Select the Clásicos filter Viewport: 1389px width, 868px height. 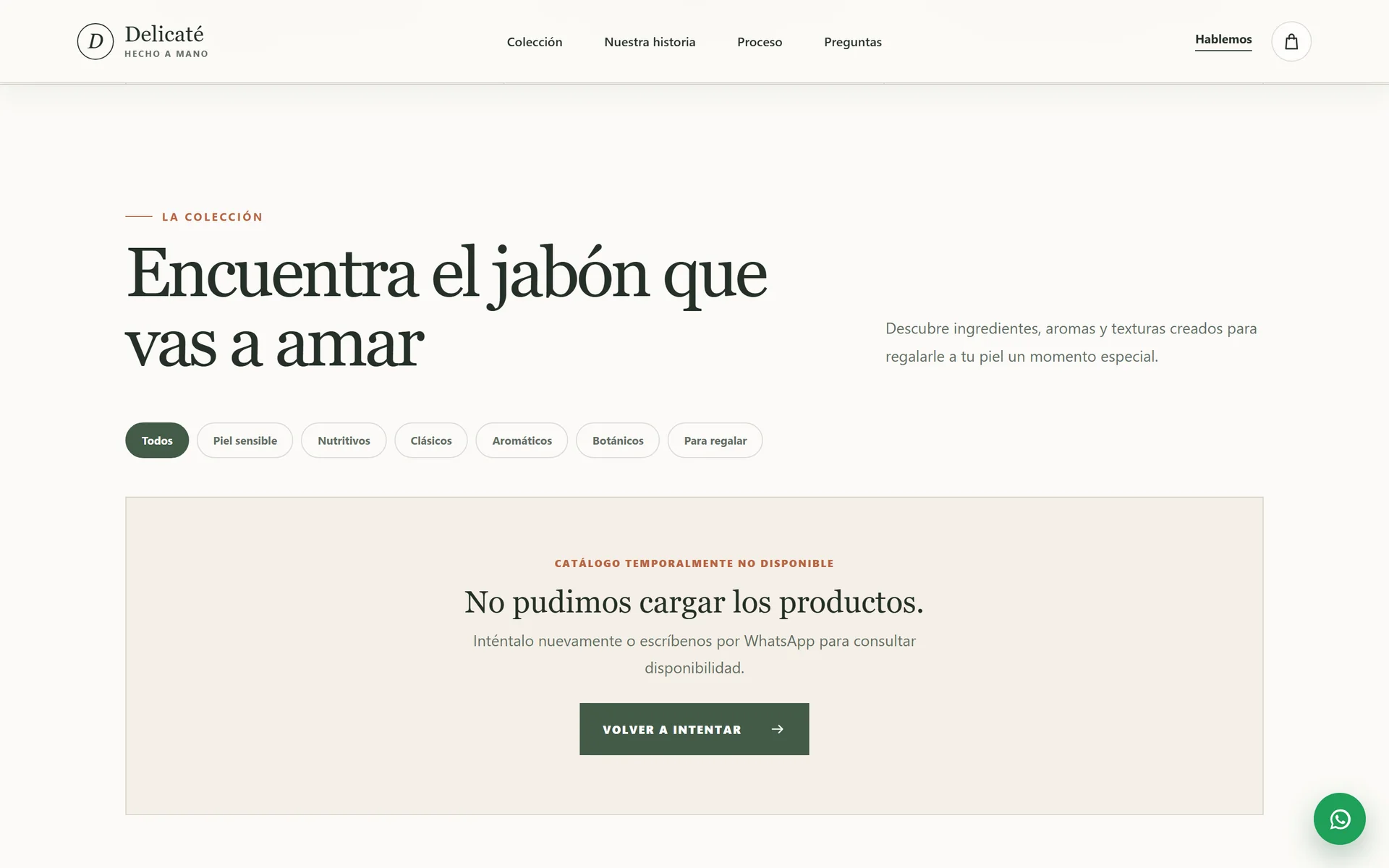(431, 441)
